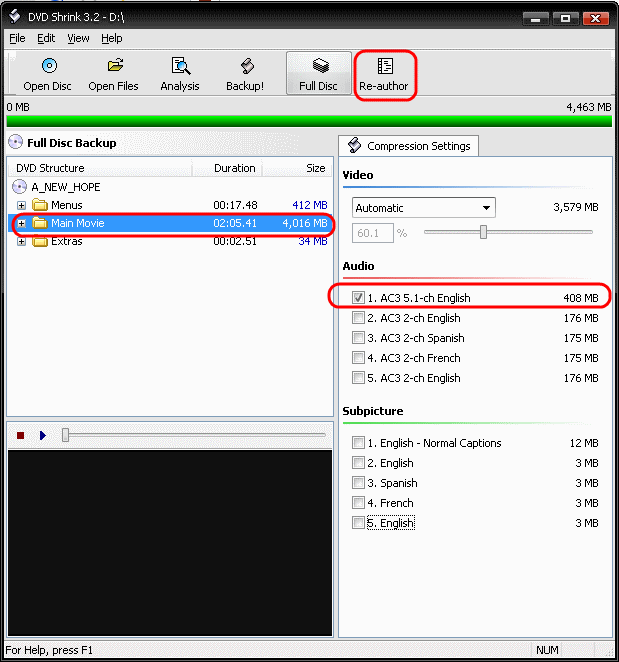Open the View menu
The height and width of the screenshot is (662, 619).
coord(78,38)
